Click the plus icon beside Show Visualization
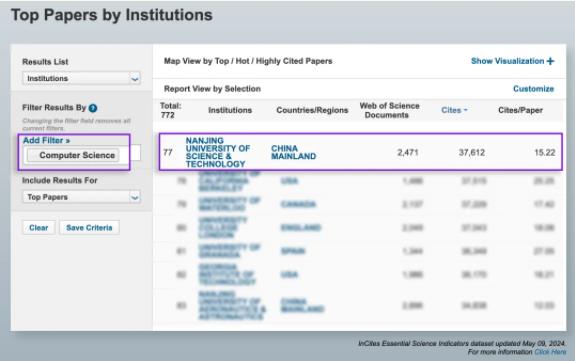Viewport: 575px width, 361px height. coord(550,61)
